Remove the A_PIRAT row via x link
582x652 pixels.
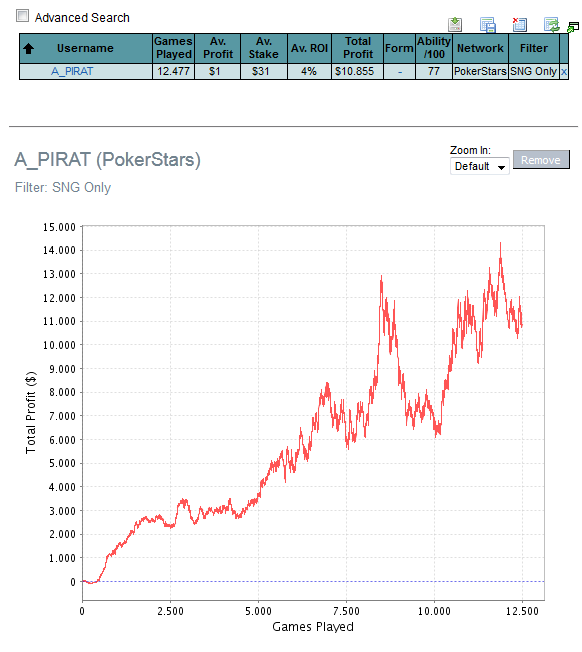[x=564, y=72]
